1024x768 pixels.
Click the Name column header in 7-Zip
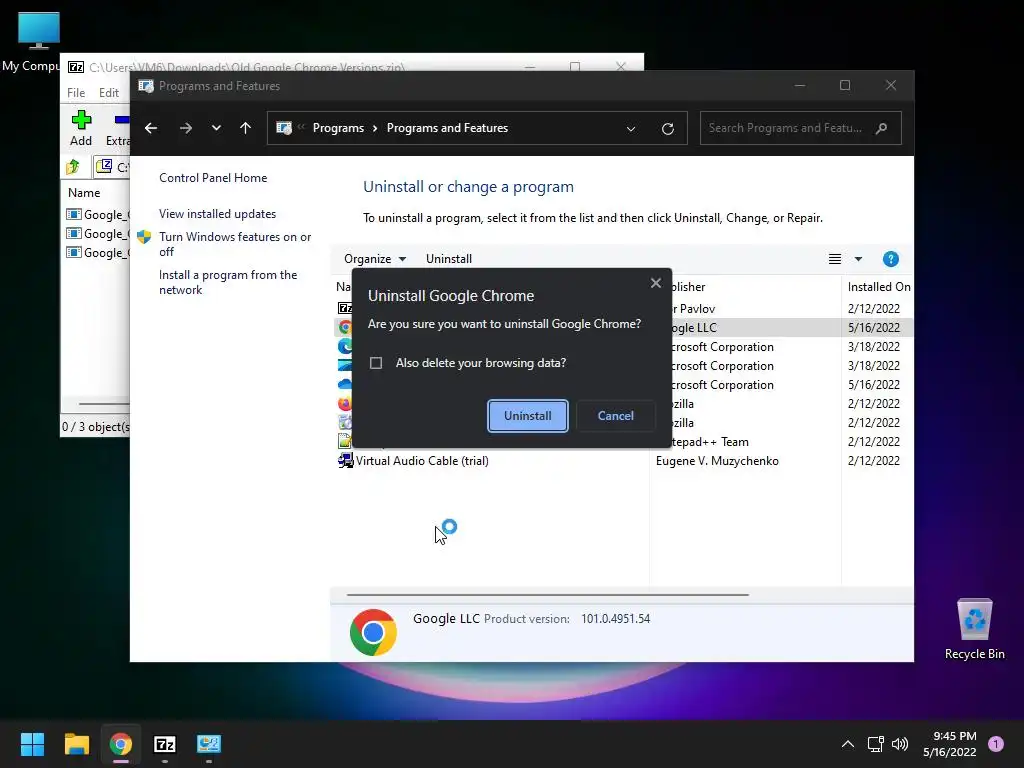84,193
